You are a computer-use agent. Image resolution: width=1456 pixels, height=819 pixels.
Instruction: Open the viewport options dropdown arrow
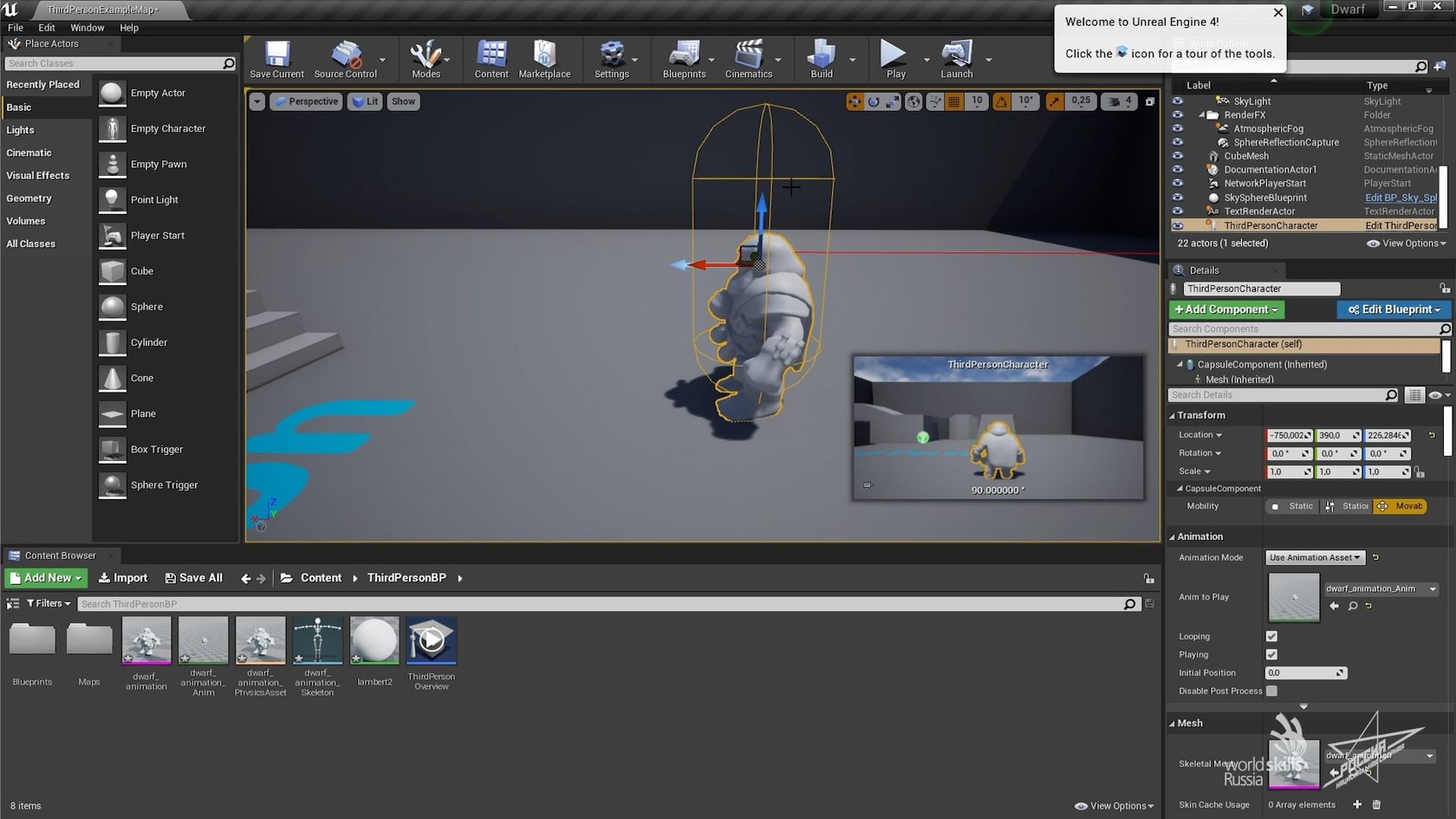(x=257, y=101)
